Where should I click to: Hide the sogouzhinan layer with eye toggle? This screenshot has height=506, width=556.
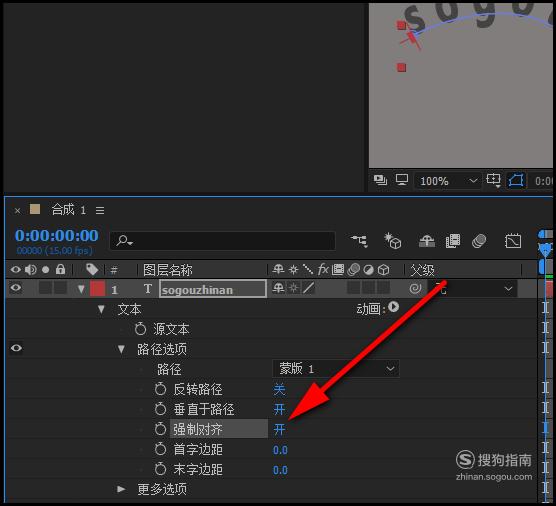(16, 288)
